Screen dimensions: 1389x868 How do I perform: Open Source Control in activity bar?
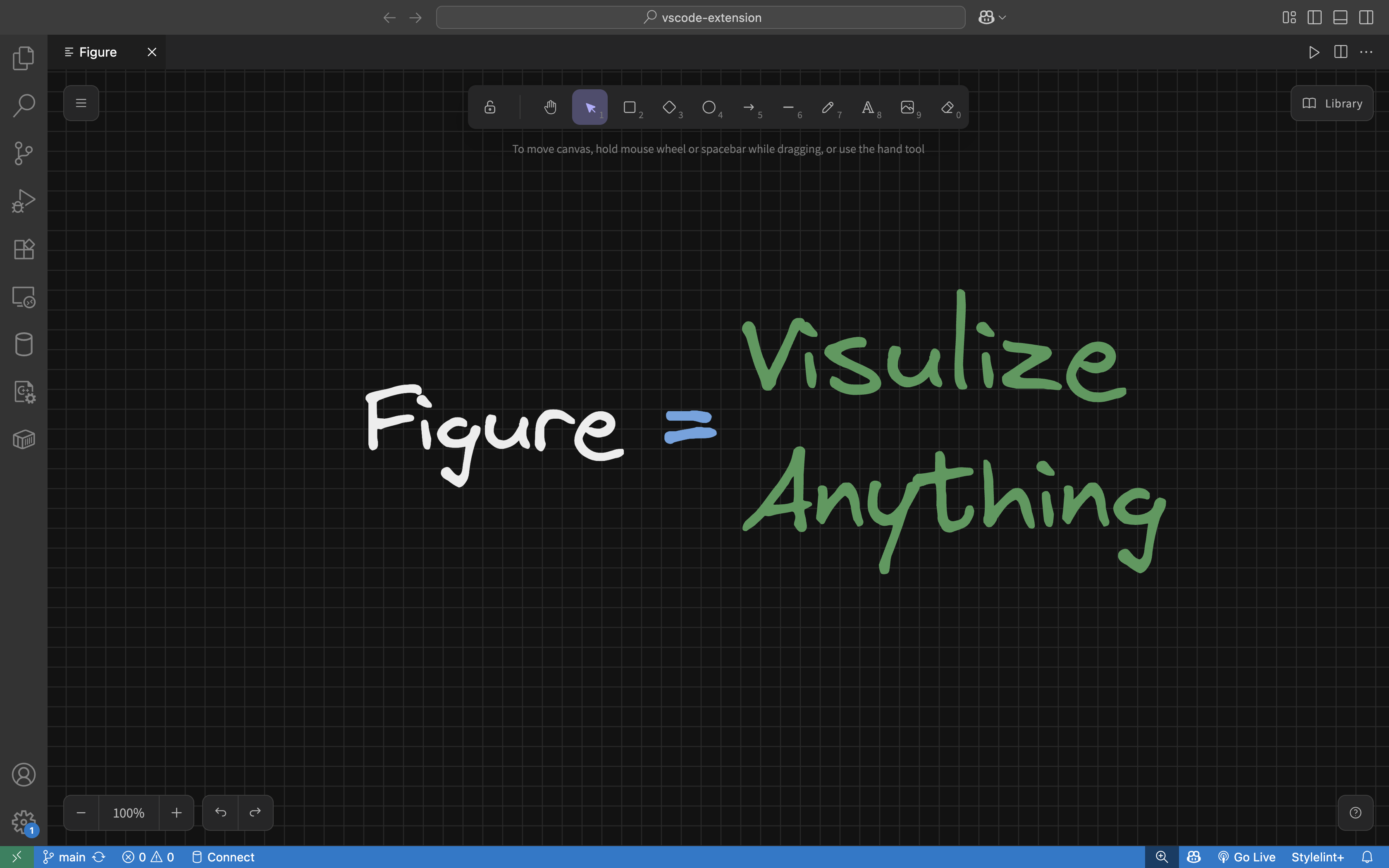tap(24, 153)
